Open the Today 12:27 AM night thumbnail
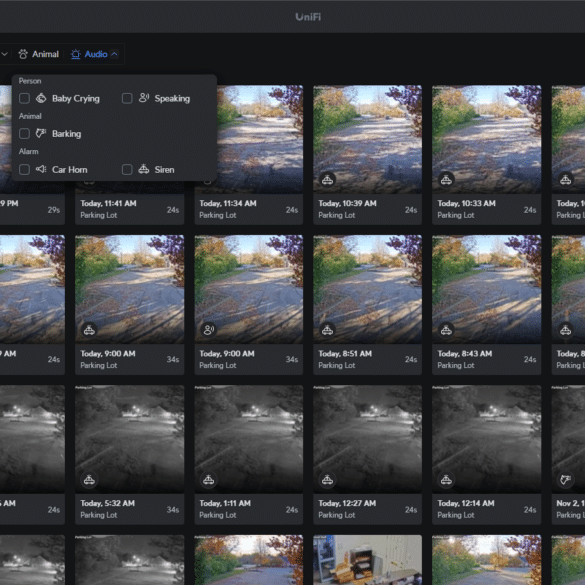 367,439
